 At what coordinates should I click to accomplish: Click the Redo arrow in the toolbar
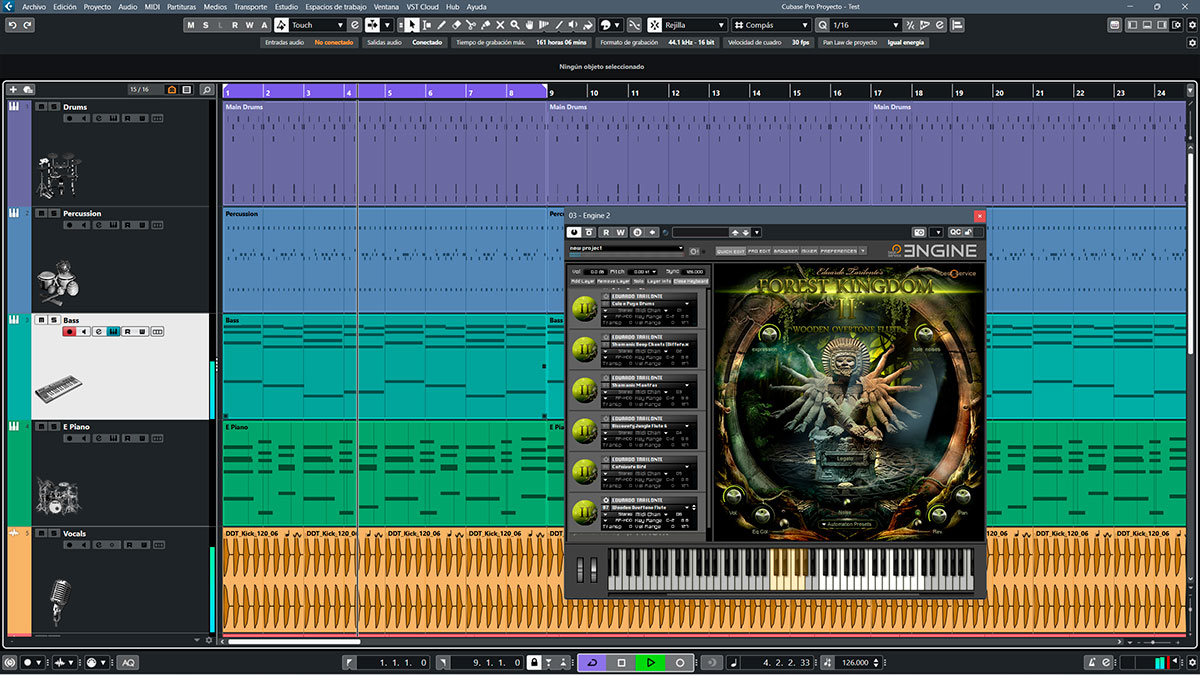28,25
